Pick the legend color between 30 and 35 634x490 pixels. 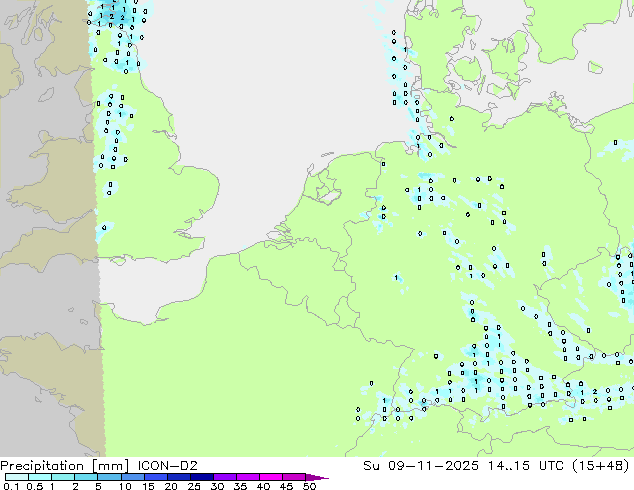click(x=224, y=477)
